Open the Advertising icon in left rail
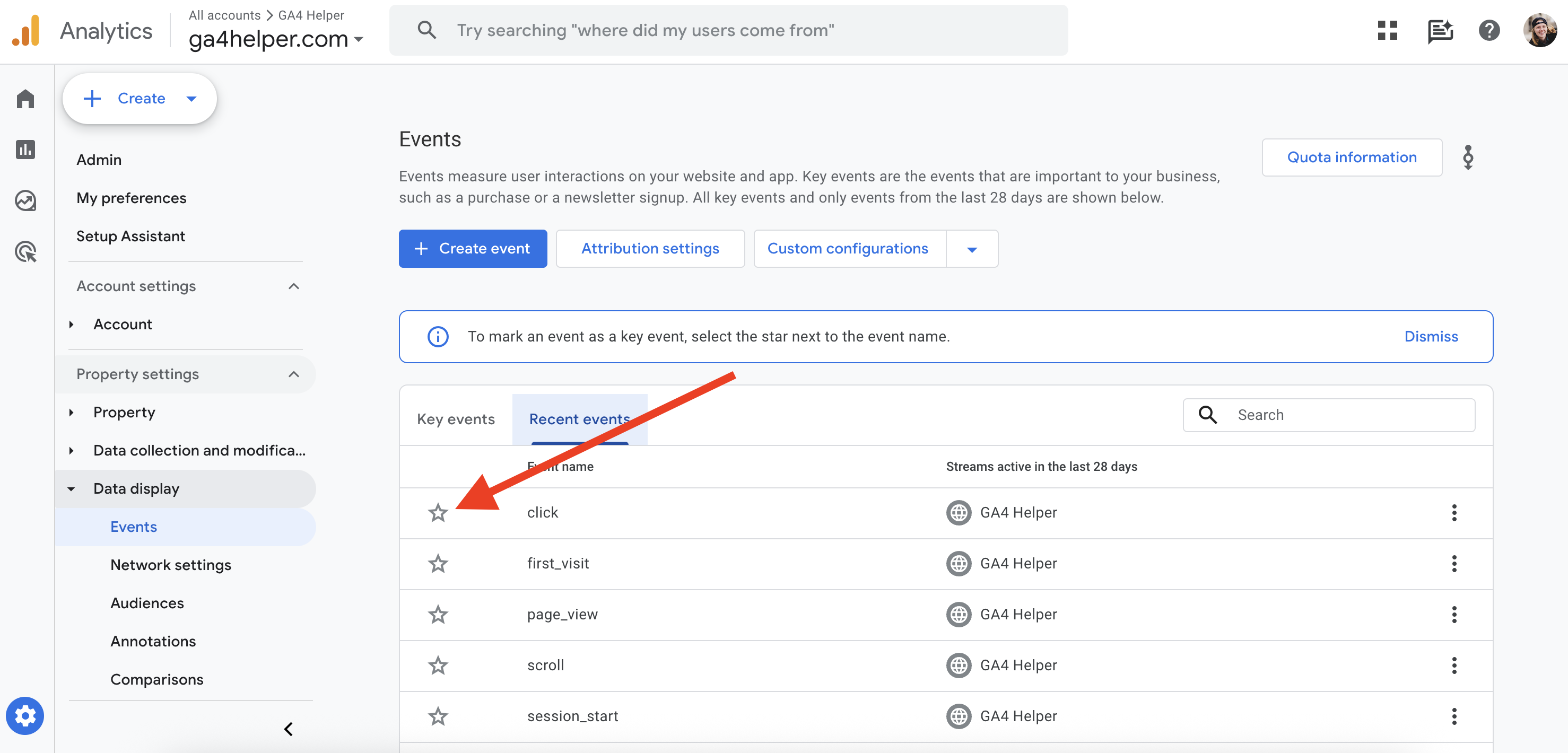 point(25,251)
